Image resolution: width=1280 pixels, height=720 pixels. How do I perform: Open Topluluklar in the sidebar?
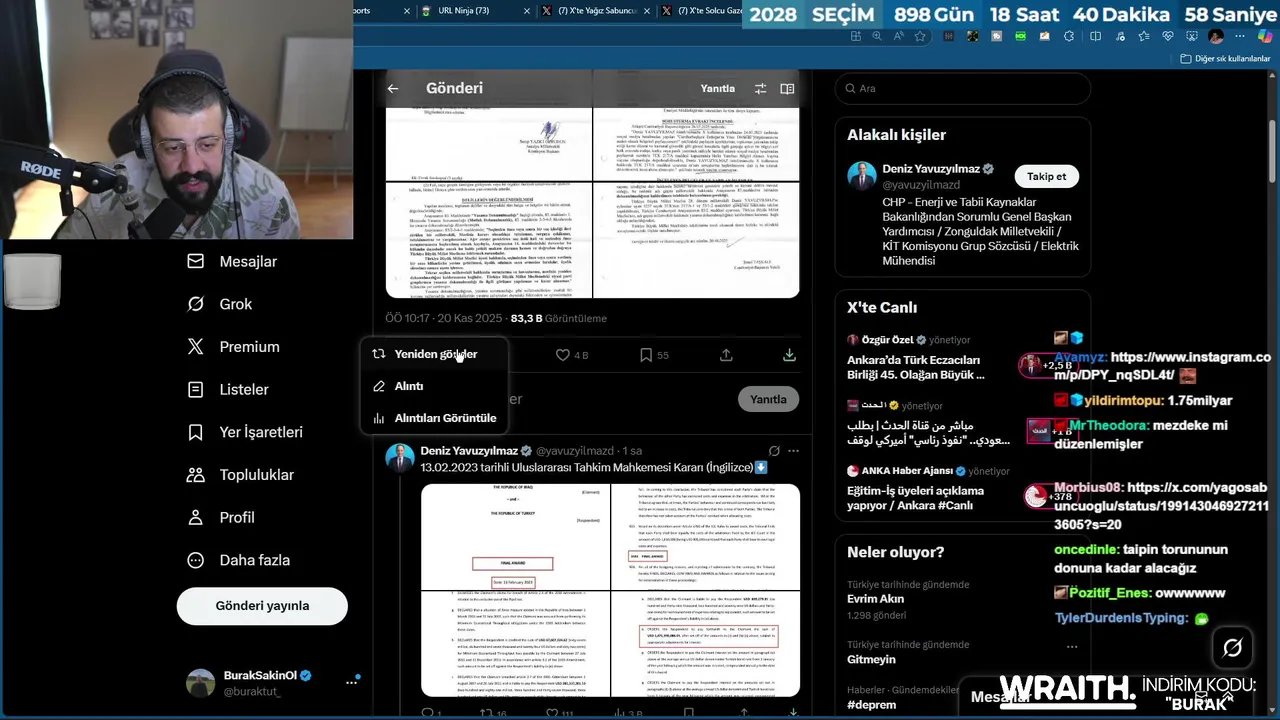(241, 475)
